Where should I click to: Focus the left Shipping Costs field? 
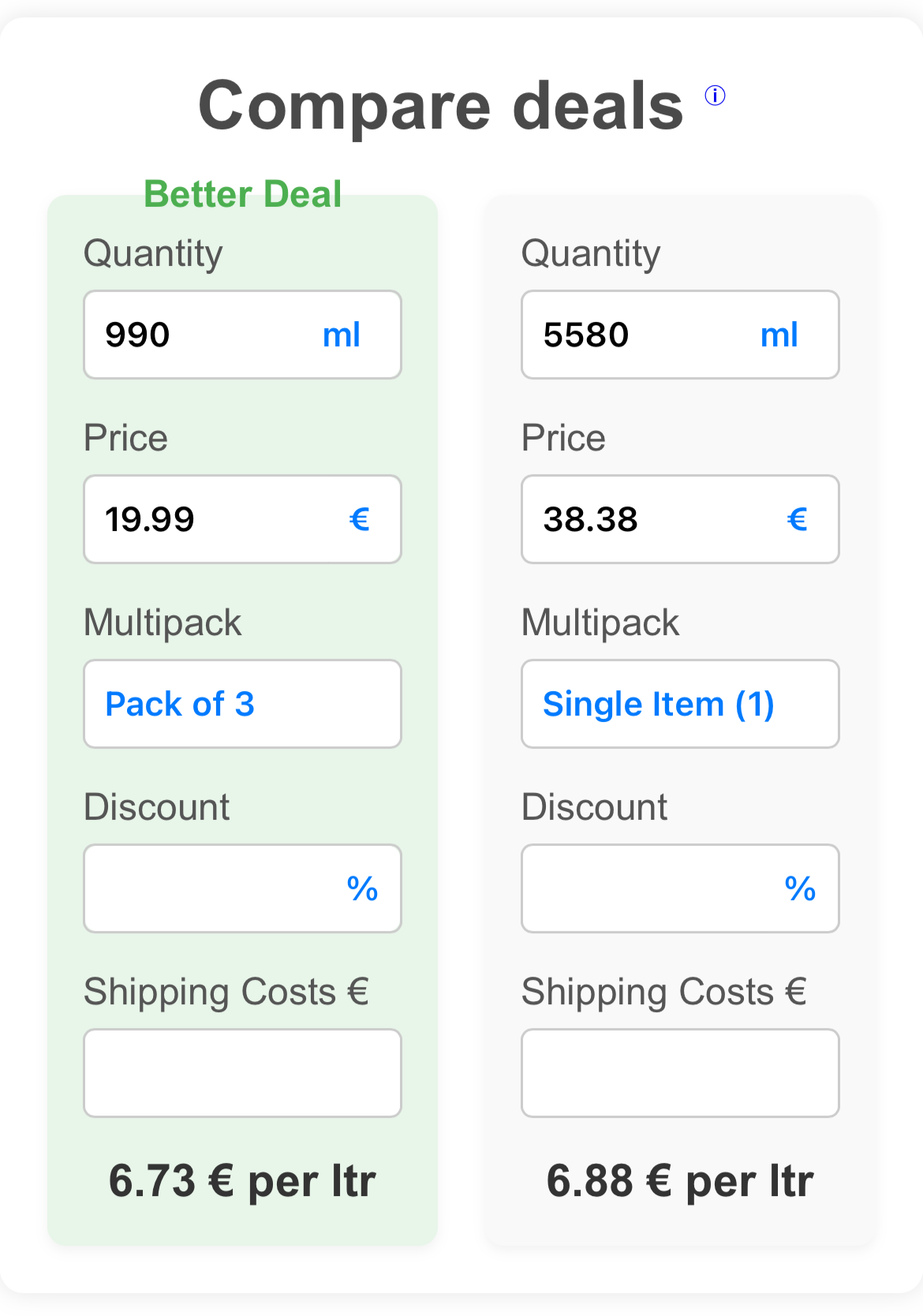(243, 1073)
